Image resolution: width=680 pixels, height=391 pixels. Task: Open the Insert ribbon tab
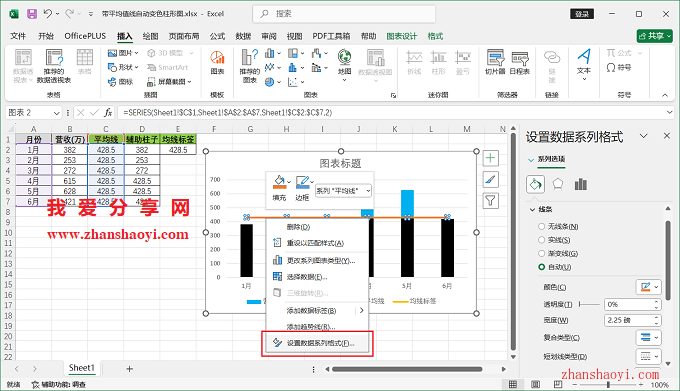124,36
